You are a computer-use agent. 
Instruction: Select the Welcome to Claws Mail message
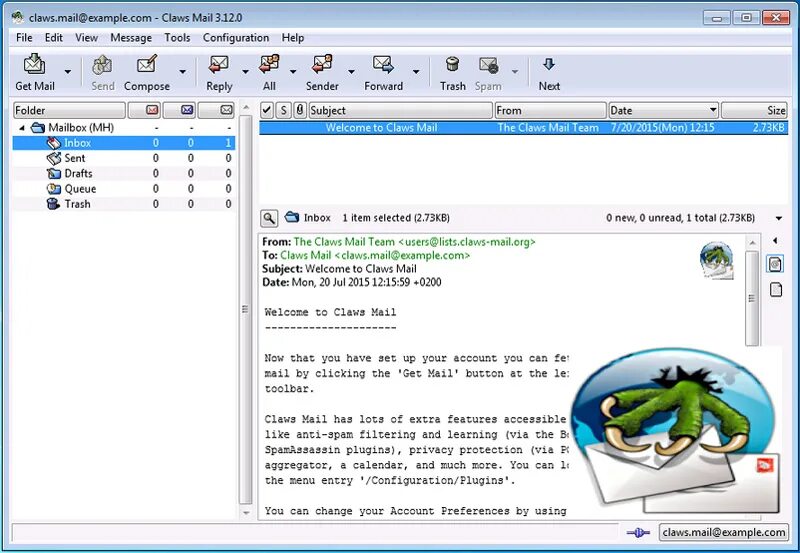coord(523,128)
